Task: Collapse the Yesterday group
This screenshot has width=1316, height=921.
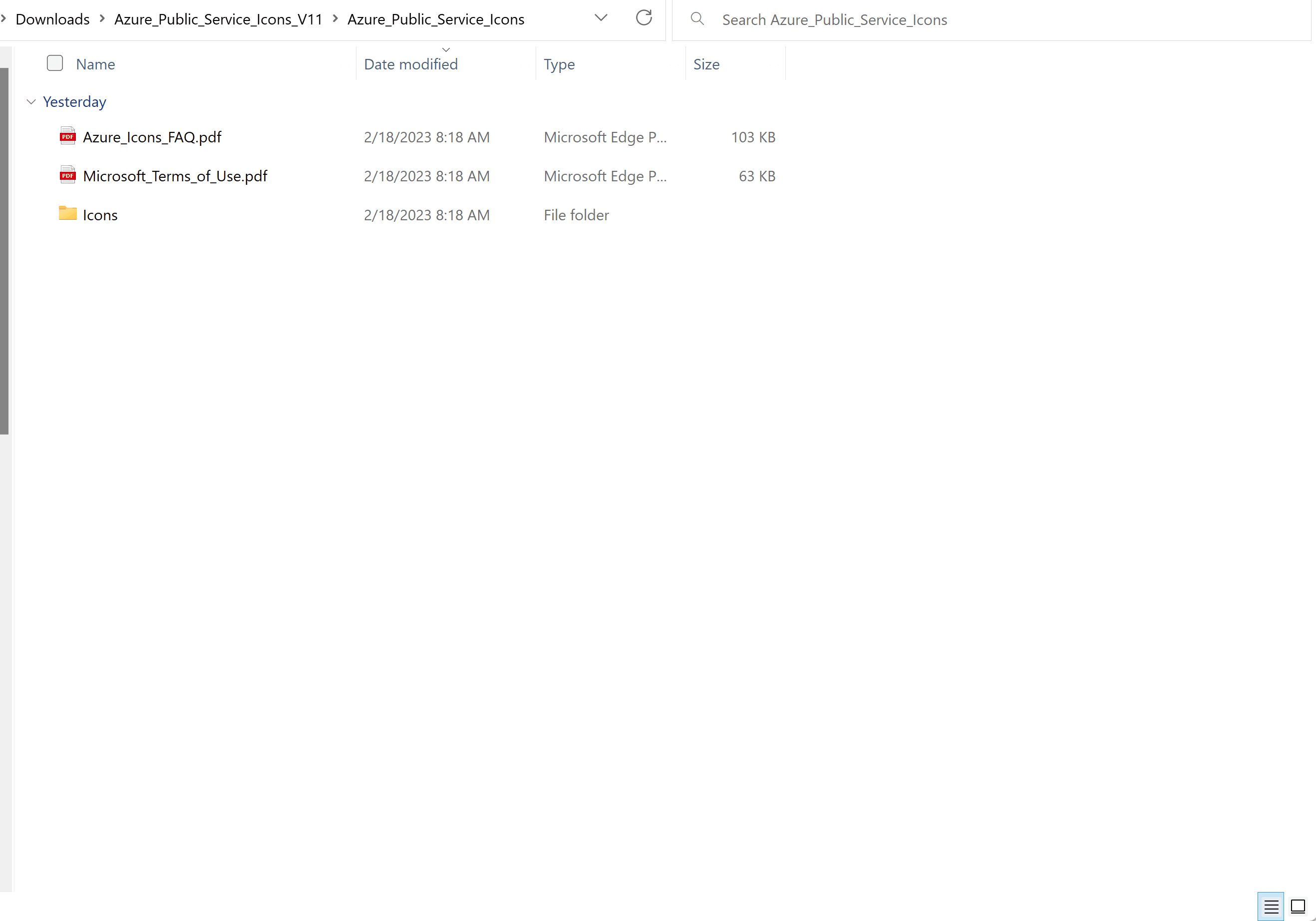Action: click(31, 102)
